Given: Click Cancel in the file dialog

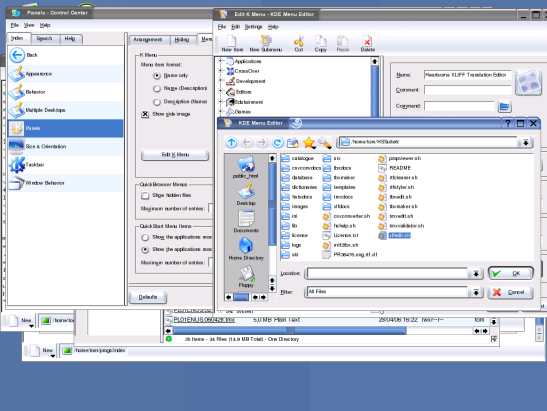Looking at the screenshot, I should (511, 292).
